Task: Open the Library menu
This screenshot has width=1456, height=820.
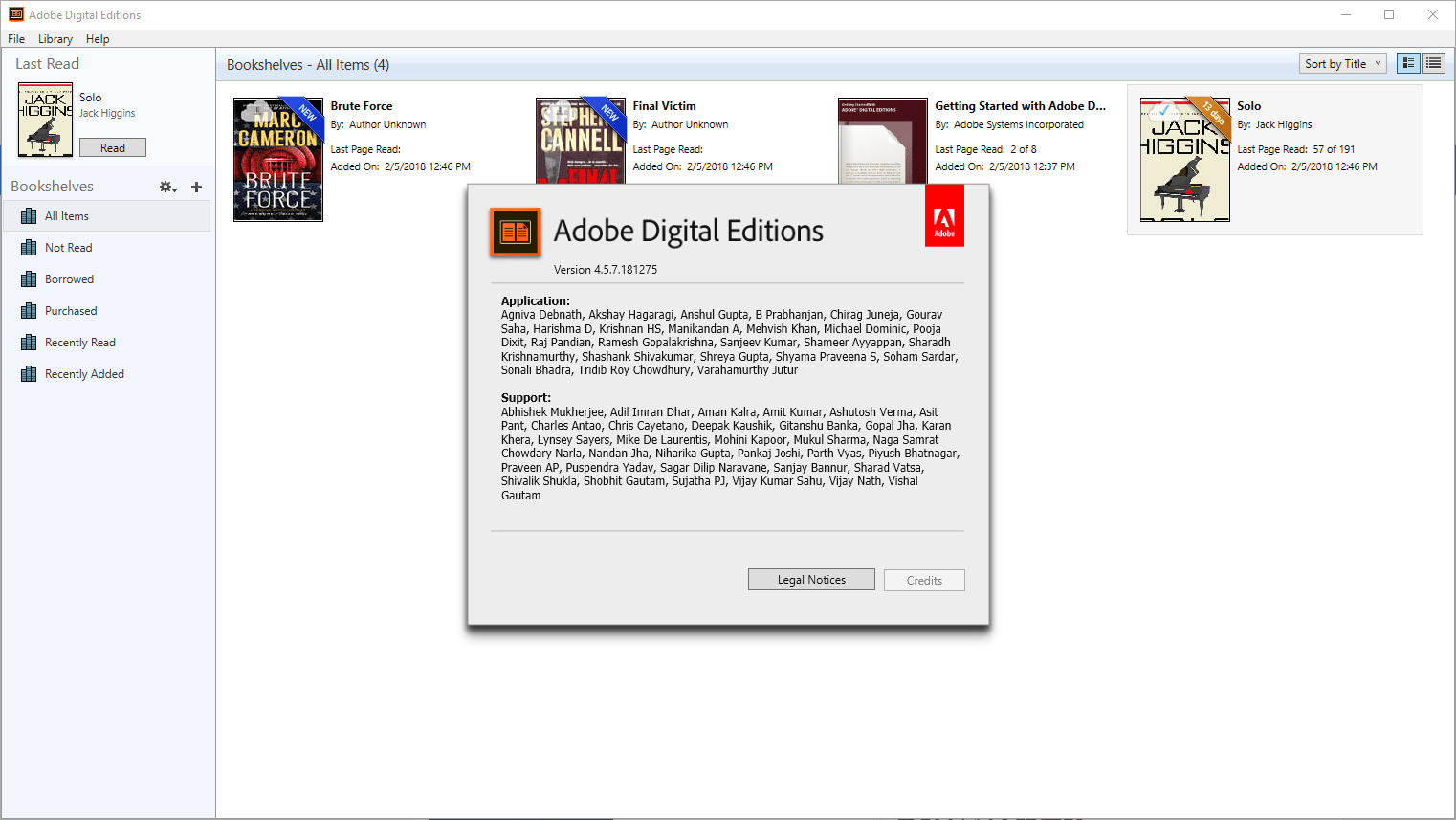Action: pos(55,39)
